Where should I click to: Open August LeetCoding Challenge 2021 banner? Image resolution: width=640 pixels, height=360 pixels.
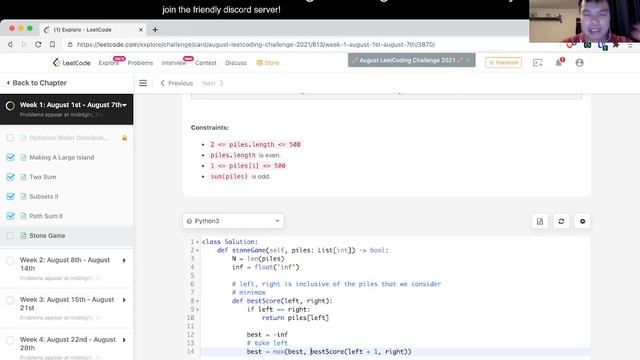point(411,60)
